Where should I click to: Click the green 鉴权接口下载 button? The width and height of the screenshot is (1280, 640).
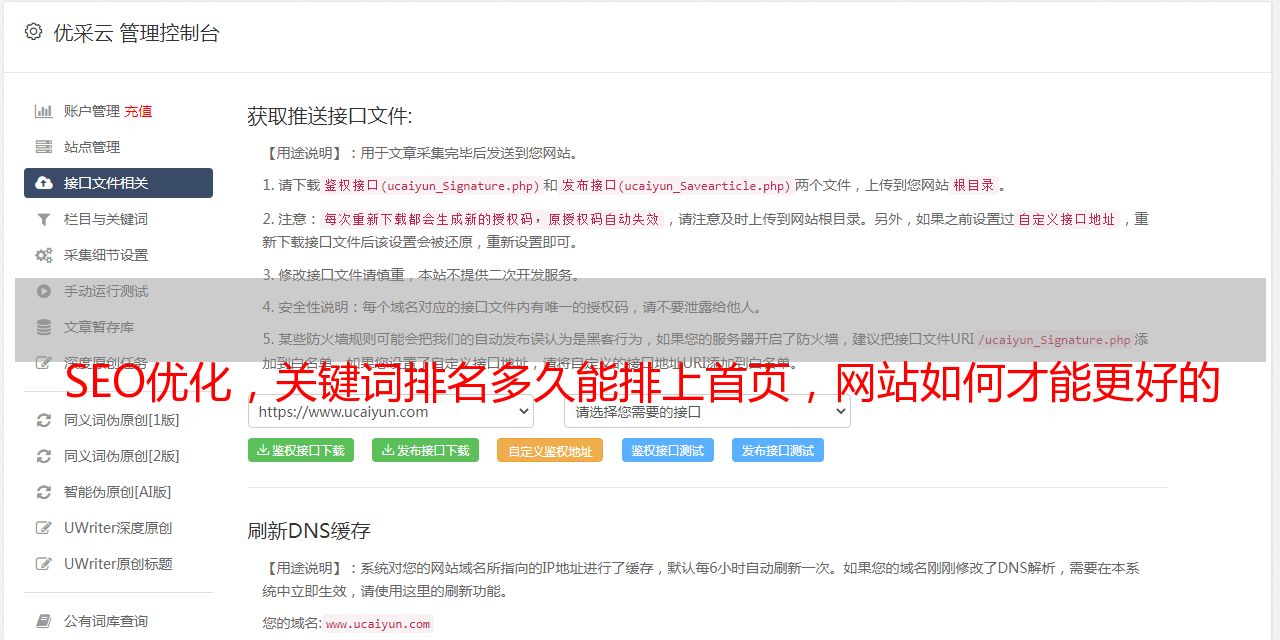[300, 450]
